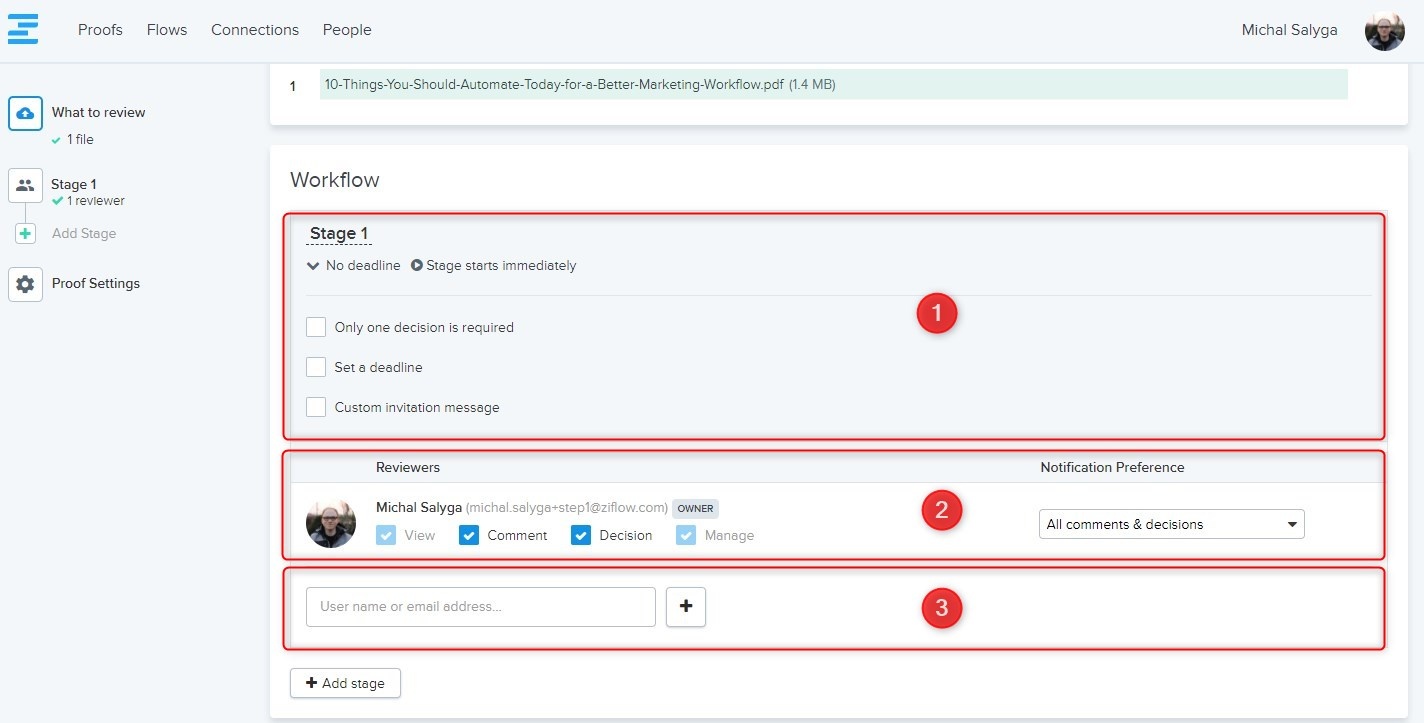The width and height of the screenshot is (1424, 723).
Task: Select the Stage 1 reviewers icon
Action: (x=25, y=185)
